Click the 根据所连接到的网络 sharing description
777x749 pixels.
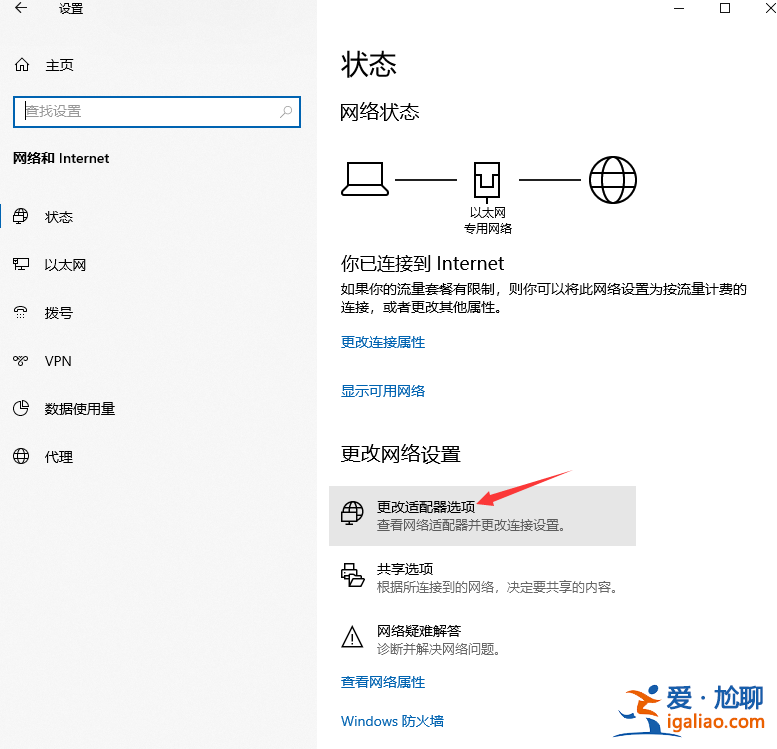(498, 587)
